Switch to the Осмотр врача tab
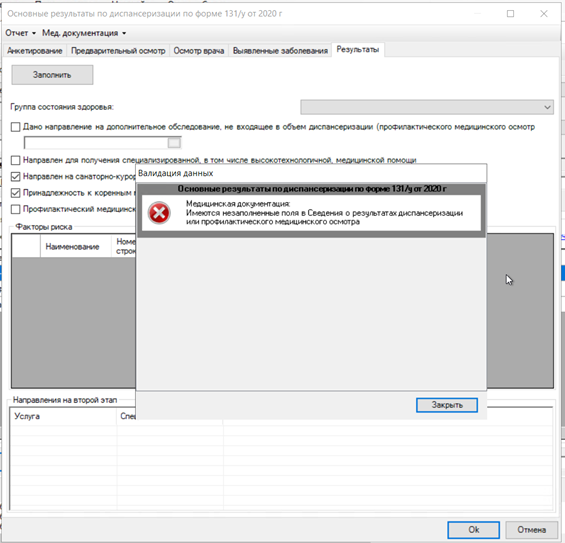The height and width of the screenshot is (543, 565). point(199,51)
